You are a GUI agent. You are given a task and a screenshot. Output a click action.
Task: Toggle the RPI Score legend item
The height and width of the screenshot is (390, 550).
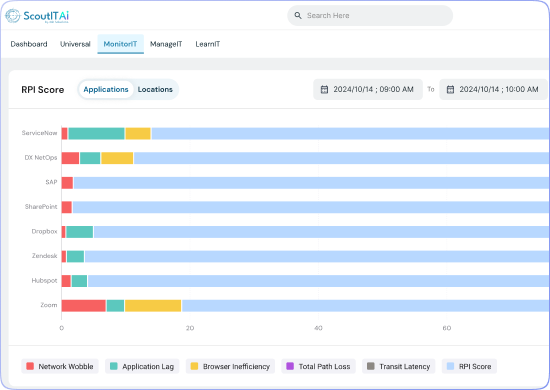(x=469, y=366)
